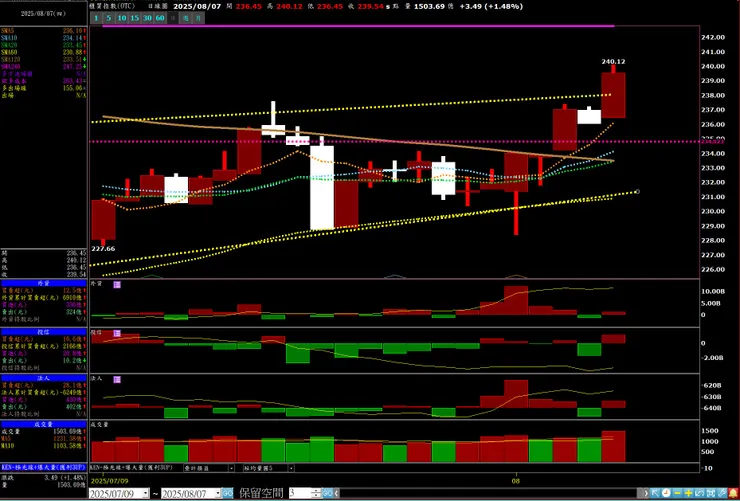Click the refresh chart icon
This screenshot has width=740, height=501.
(699, 493)
